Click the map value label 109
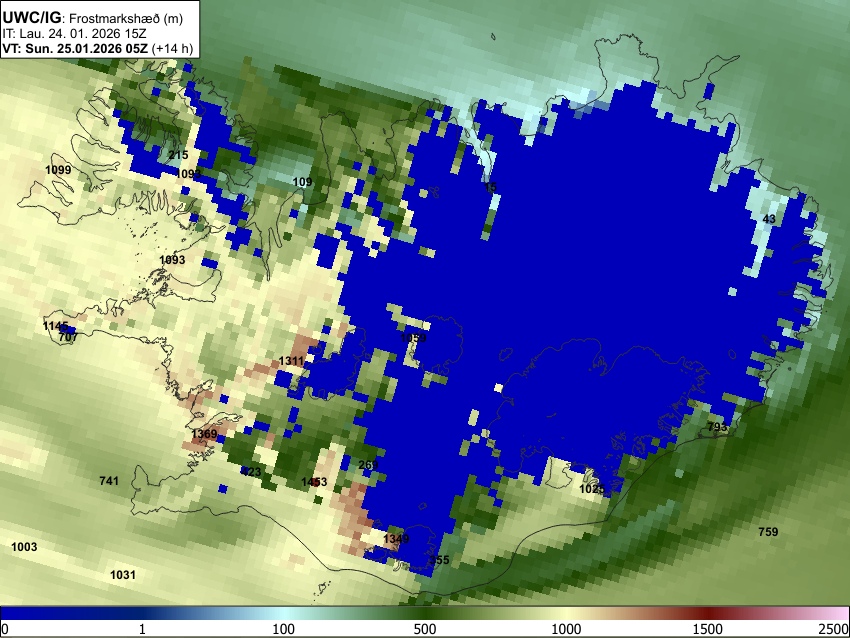 (302, 182)
